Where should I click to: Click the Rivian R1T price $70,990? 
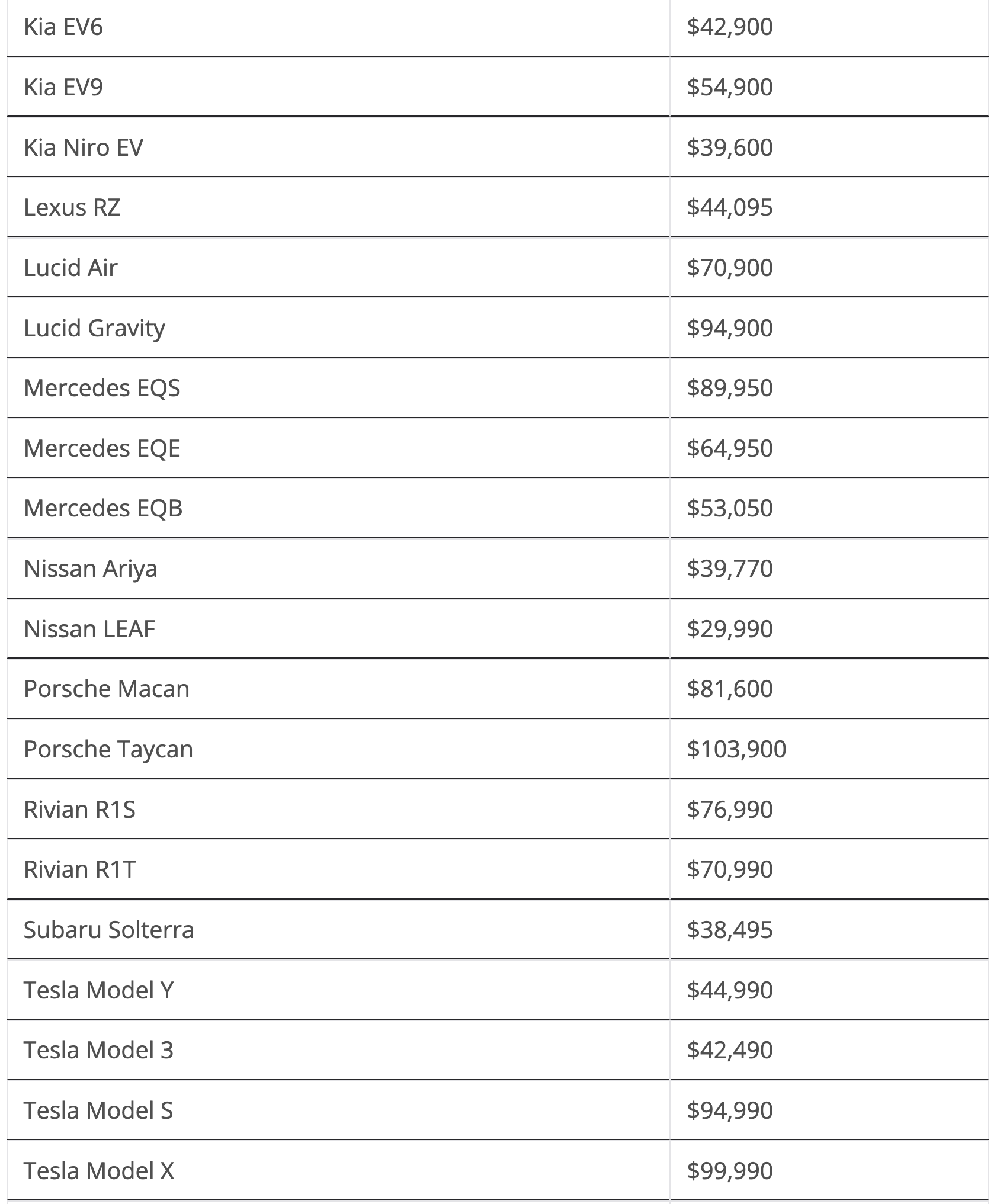point(730,869)
